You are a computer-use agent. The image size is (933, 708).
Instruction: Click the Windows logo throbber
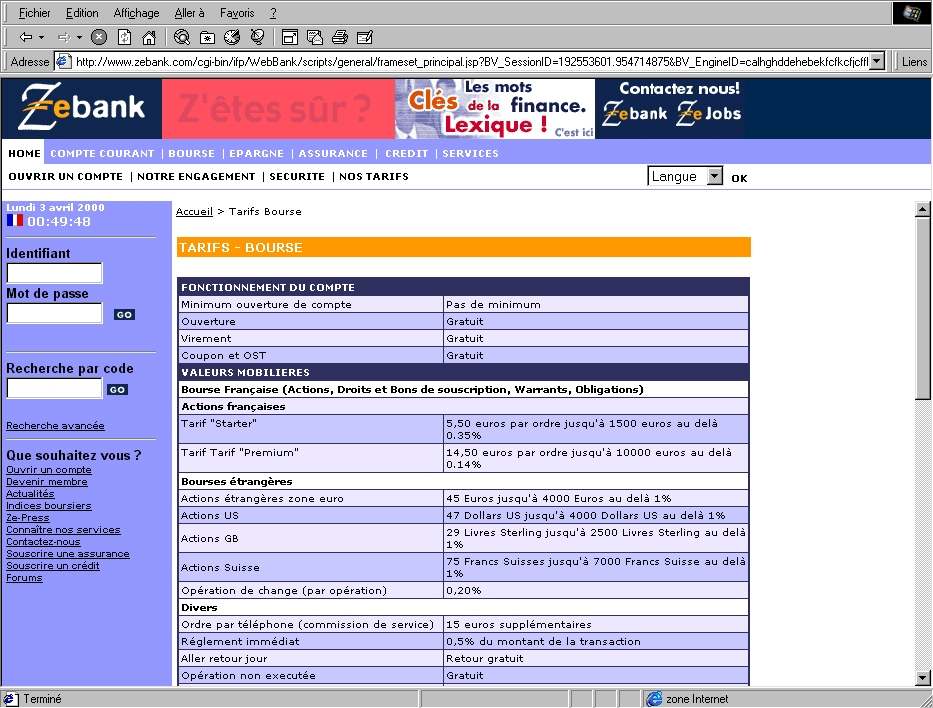tap(912, 12)
